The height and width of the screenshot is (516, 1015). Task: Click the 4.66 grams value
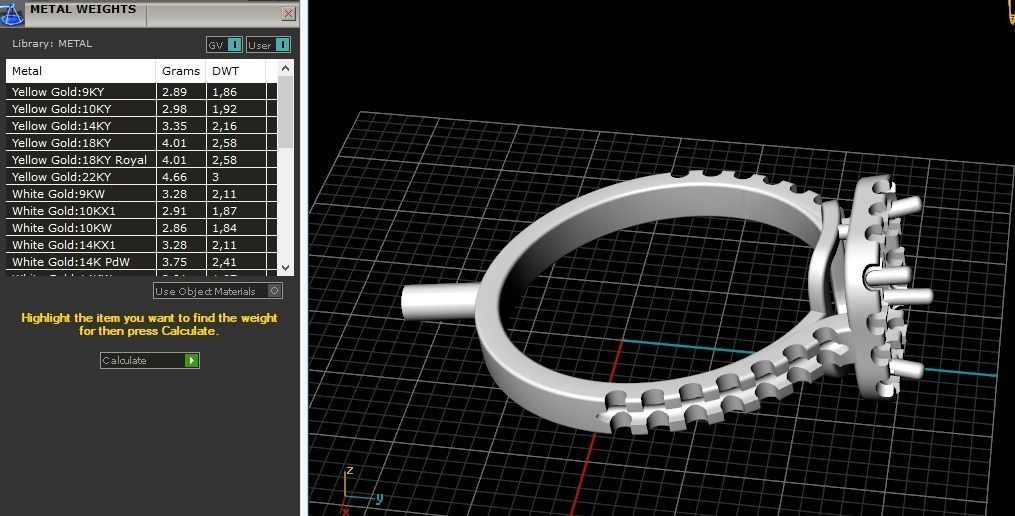(x=175, y=177)
